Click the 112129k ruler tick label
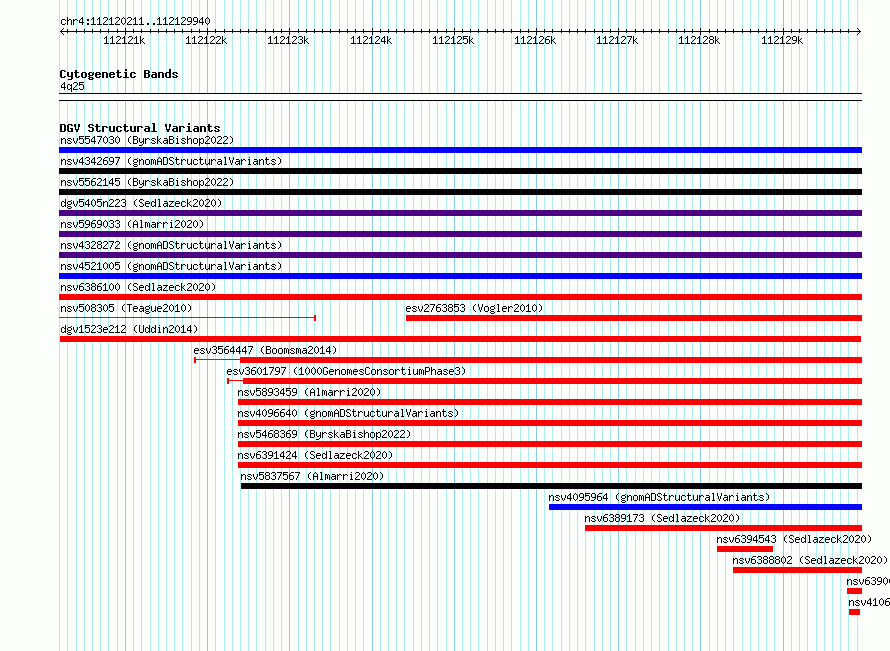The image size is (890, 651). [782, 40]
